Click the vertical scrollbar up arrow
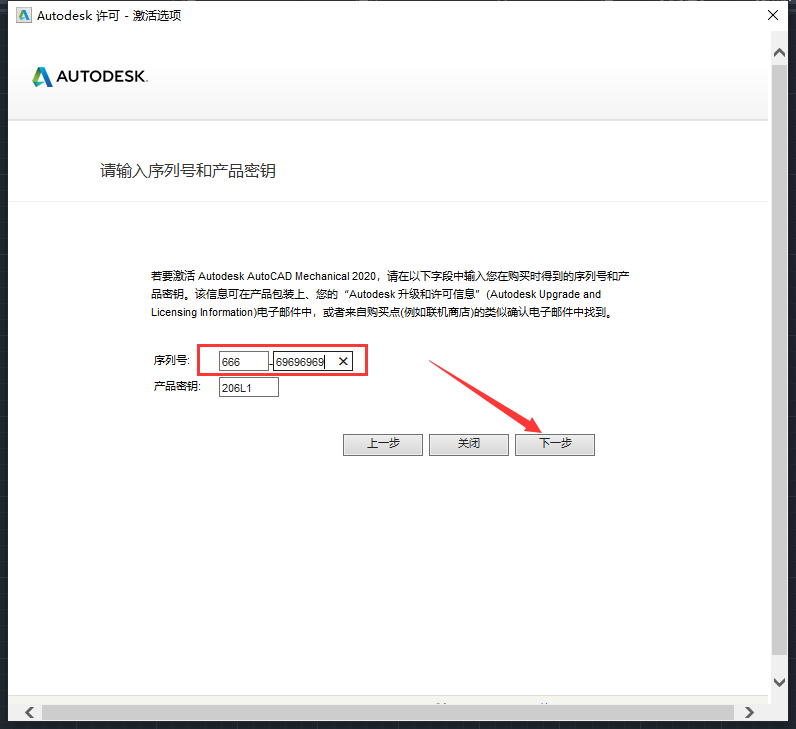 [779, 53]
